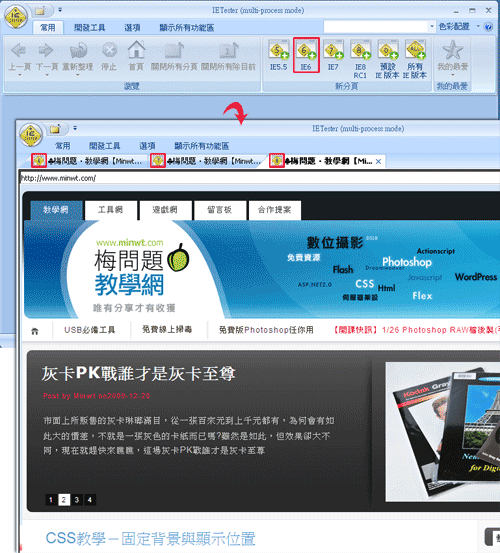Click the help question mark icon
The height and width of the screenshot is (553, 500).
(x=488, y=27)
